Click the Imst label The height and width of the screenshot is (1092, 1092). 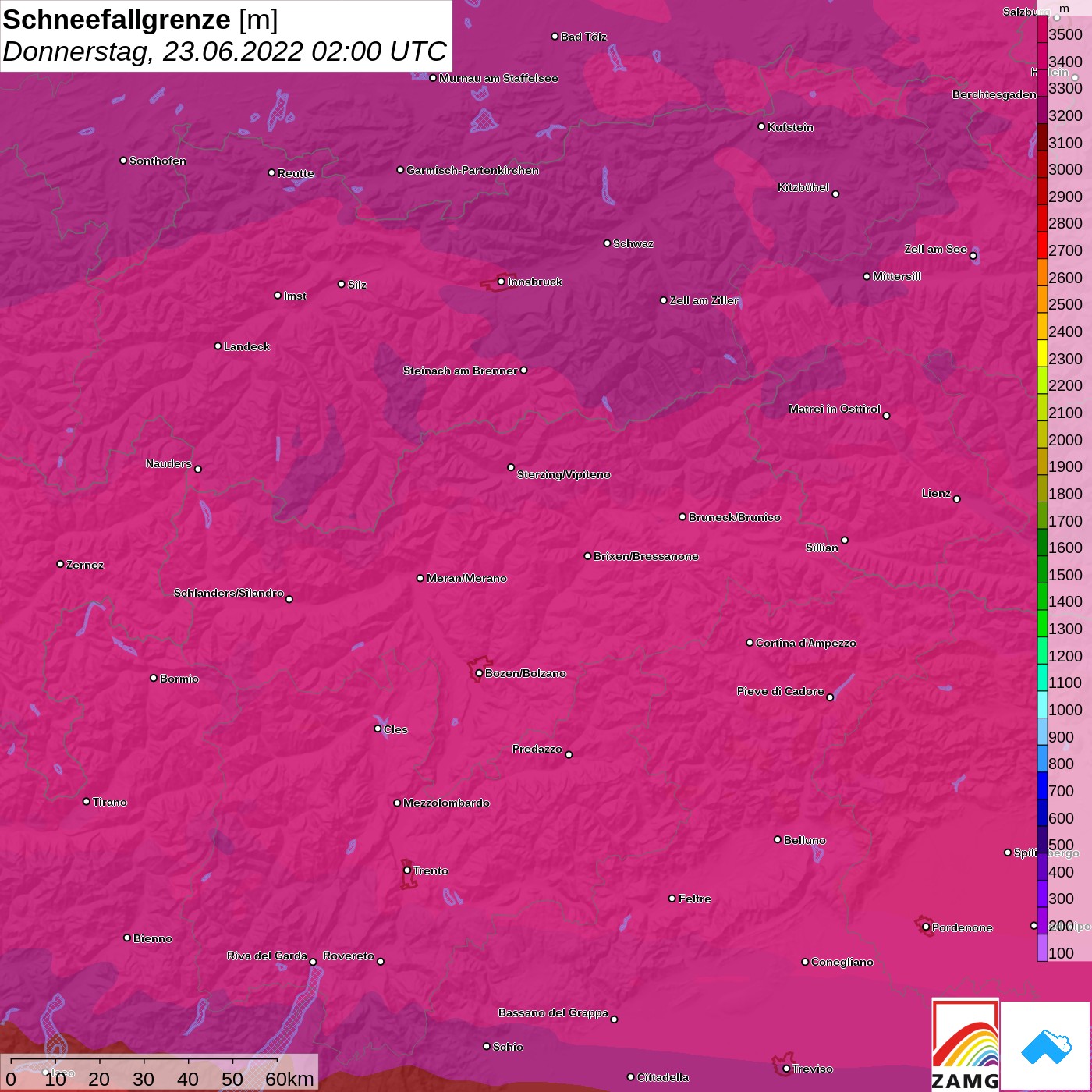(x=295, y=296)
